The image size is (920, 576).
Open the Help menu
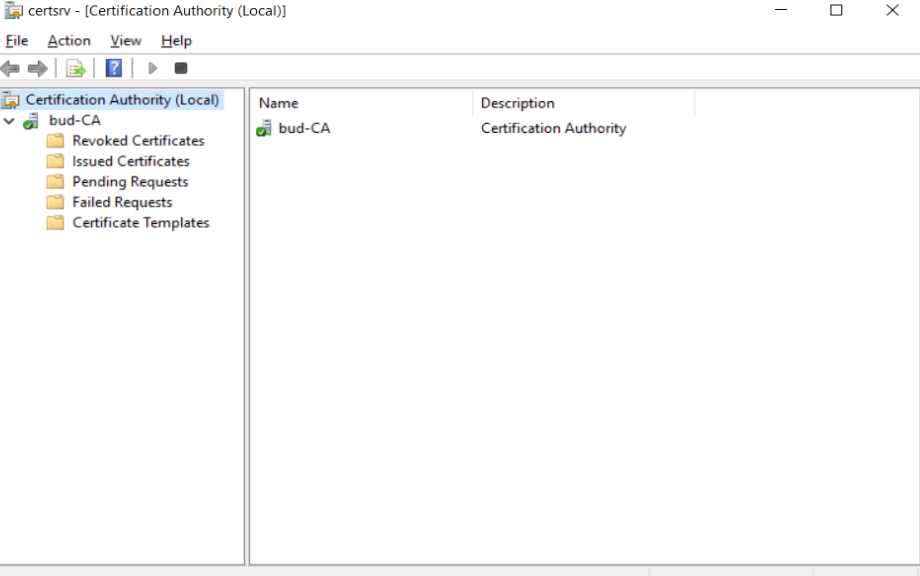(x=176, y=40)
